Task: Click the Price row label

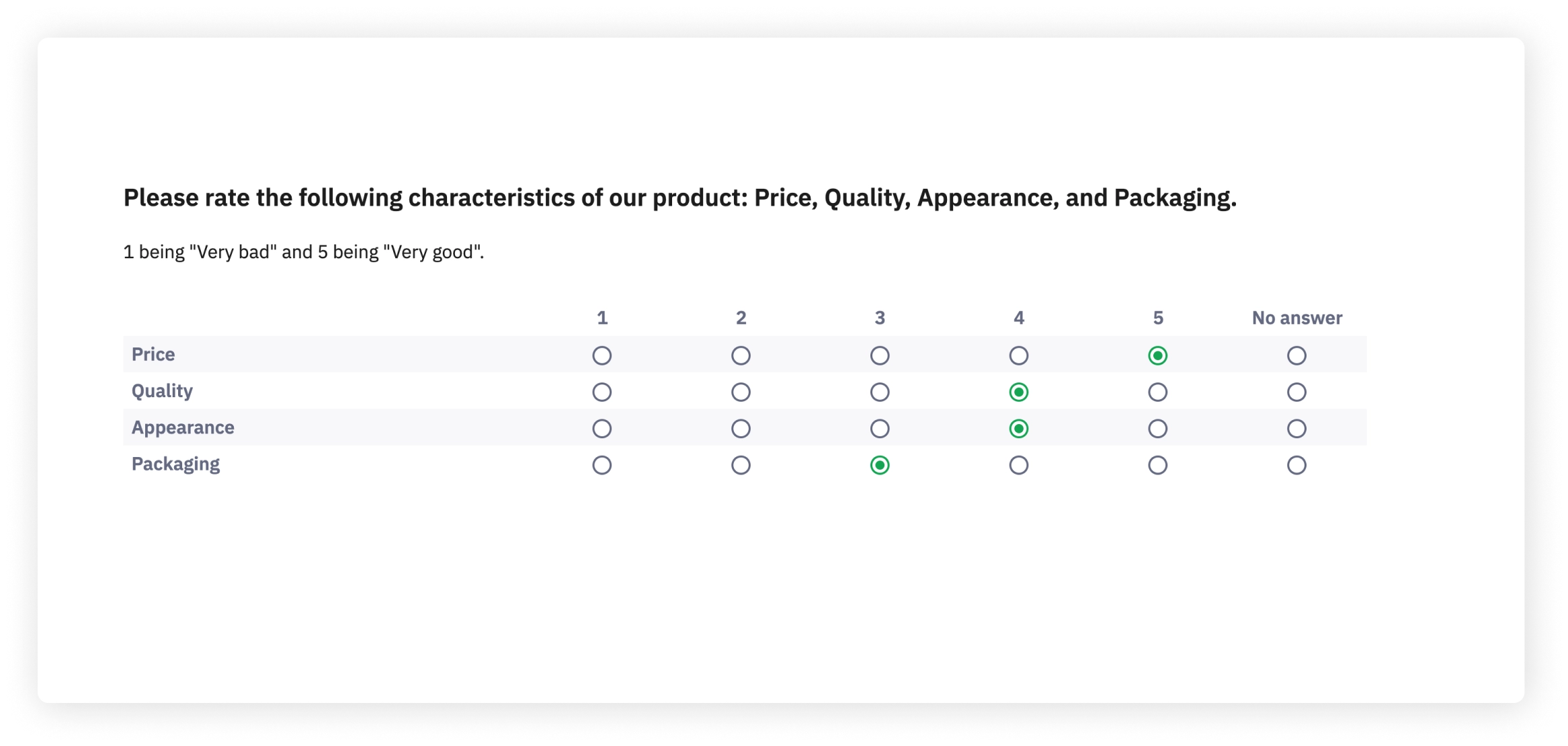Action: (153, 354)
